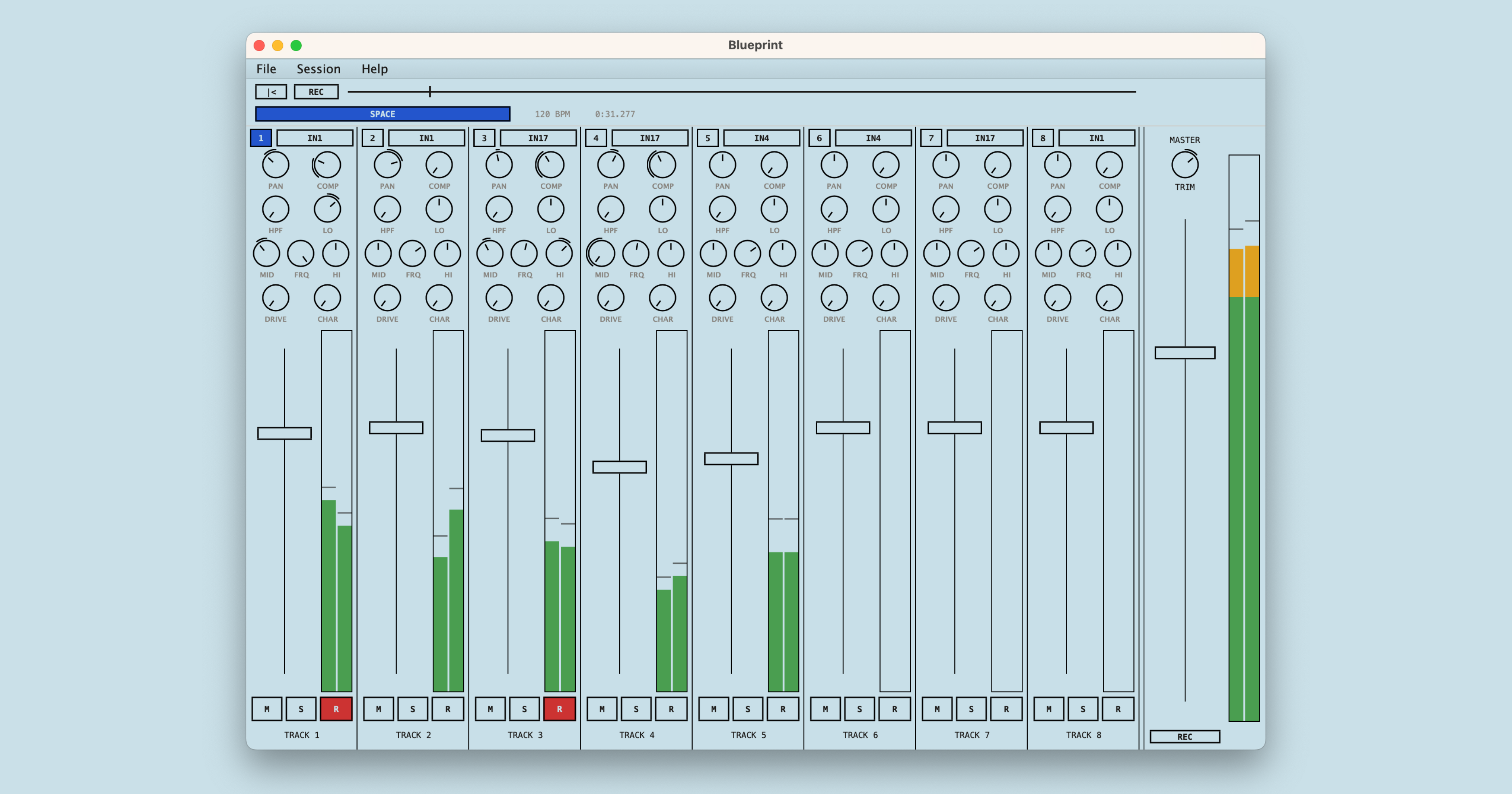
Task: Click the Track 6 CHAR knob
Action: [886, 298]
